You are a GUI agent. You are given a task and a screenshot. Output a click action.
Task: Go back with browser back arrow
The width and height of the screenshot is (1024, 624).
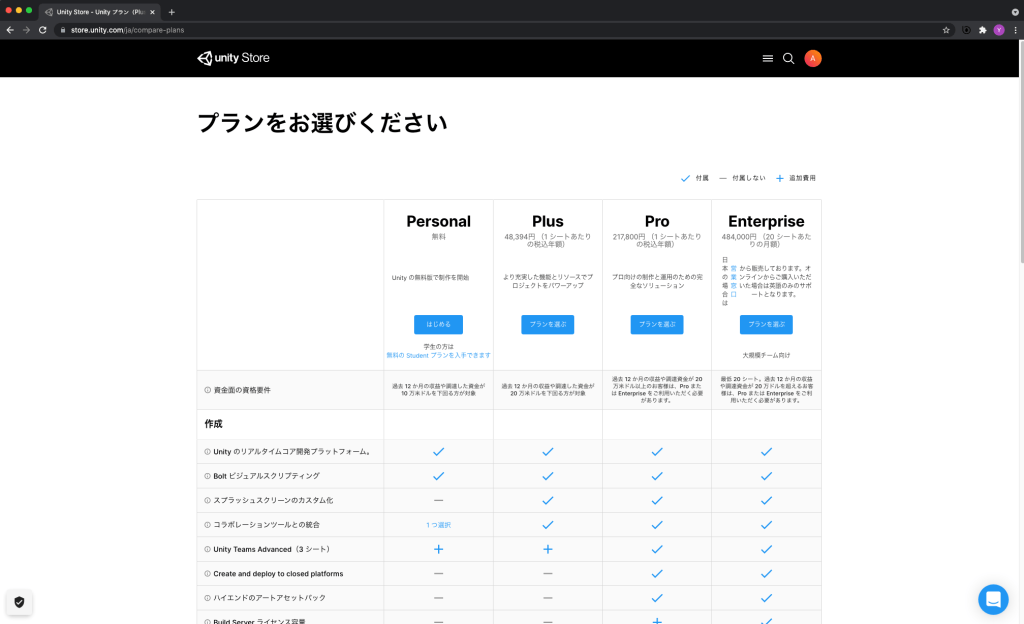click(10, 30)
